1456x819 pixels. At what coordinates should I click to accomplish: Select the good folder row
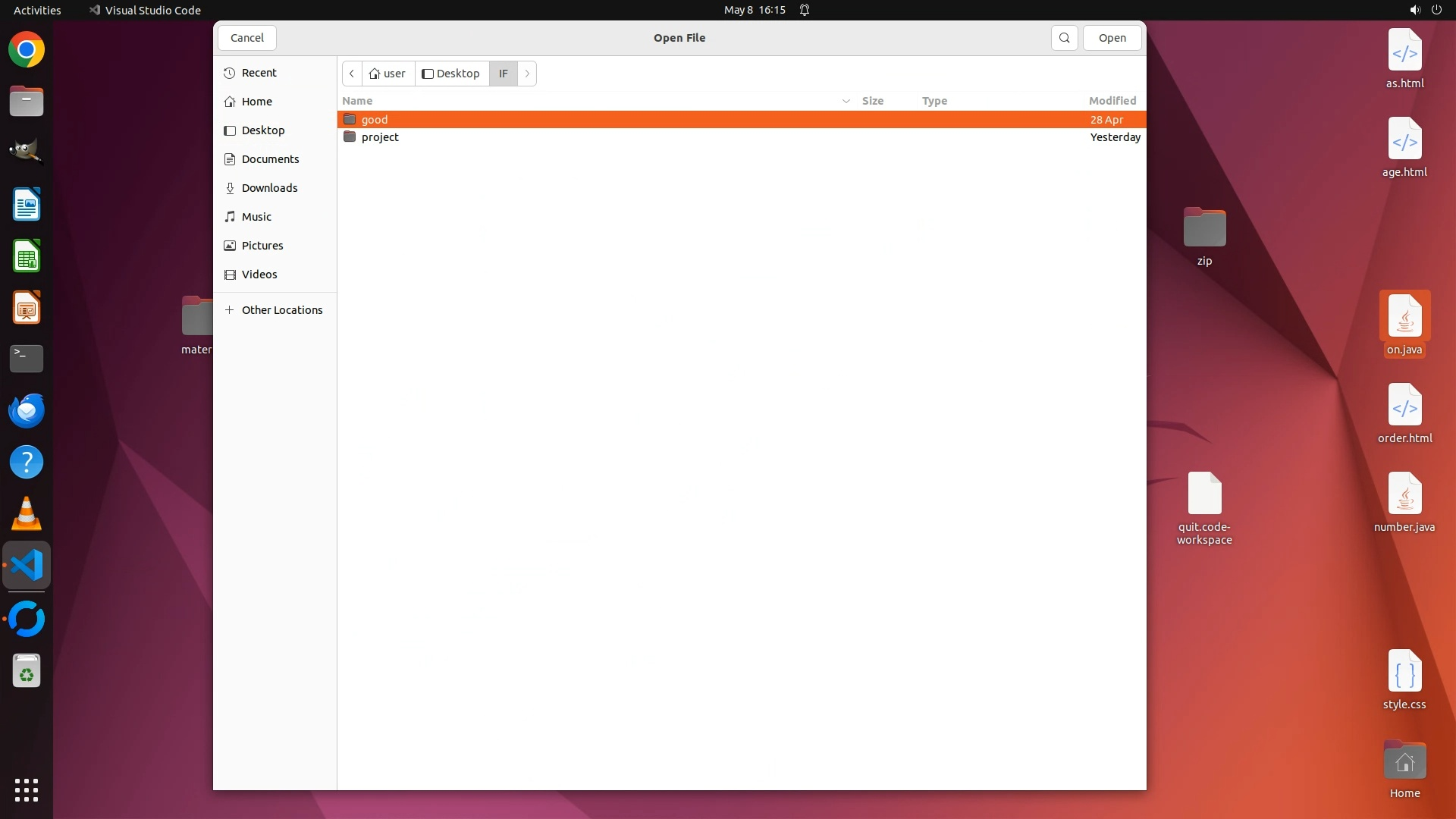pyautogui.click(x=375, y=120)
